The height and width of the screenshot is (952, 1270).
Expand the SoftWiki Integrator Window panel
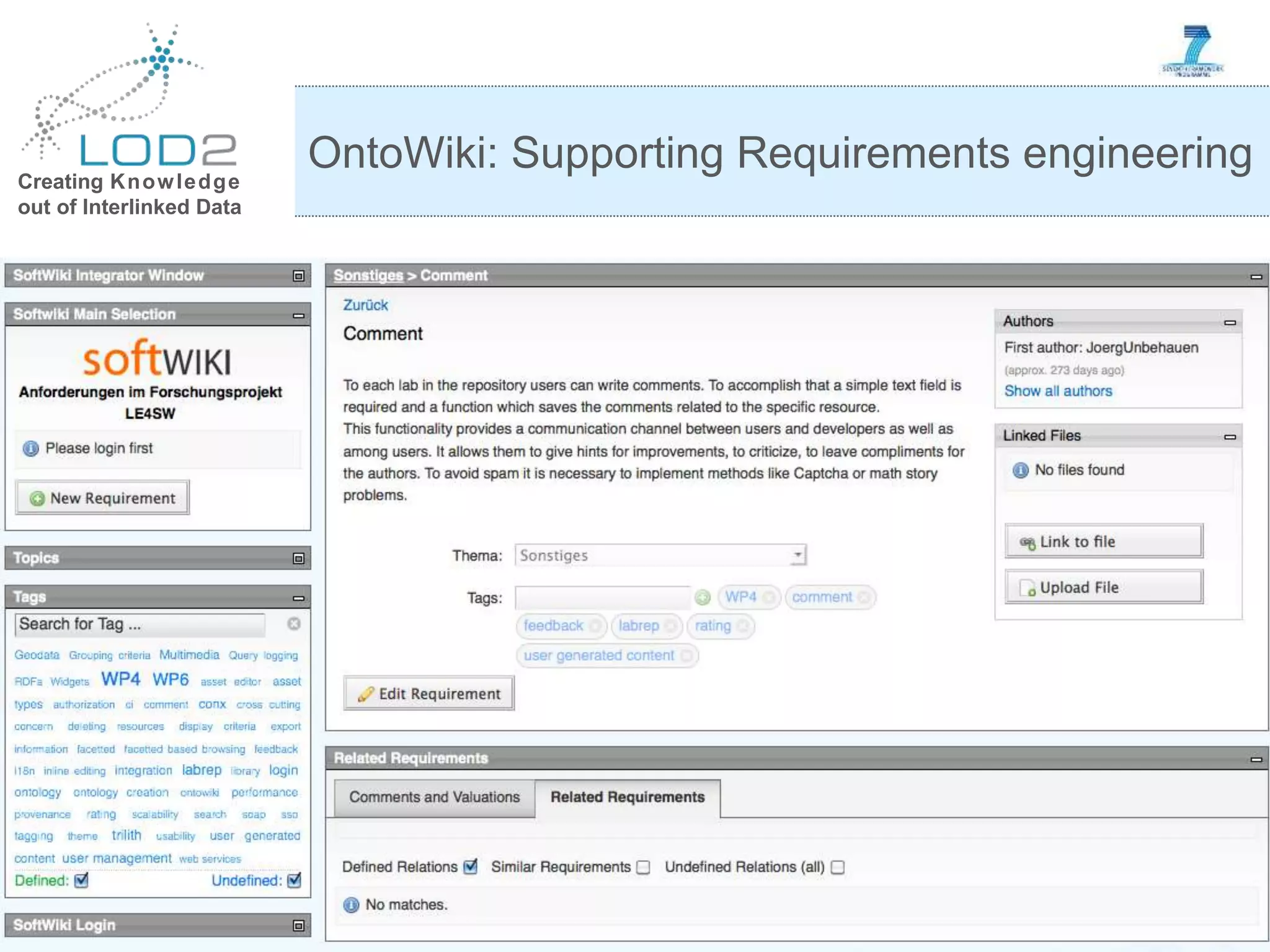coord(298,276)
